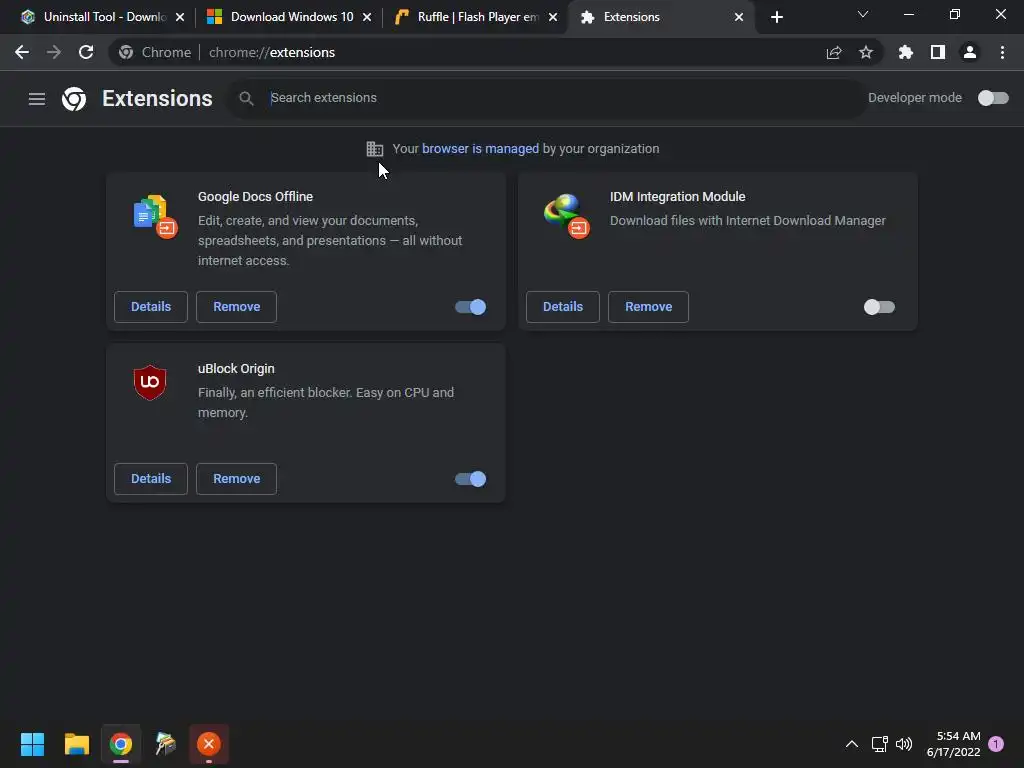Expand the tab search dropdown arrow
1024x768 pixels.
click(x=863, y=14)
